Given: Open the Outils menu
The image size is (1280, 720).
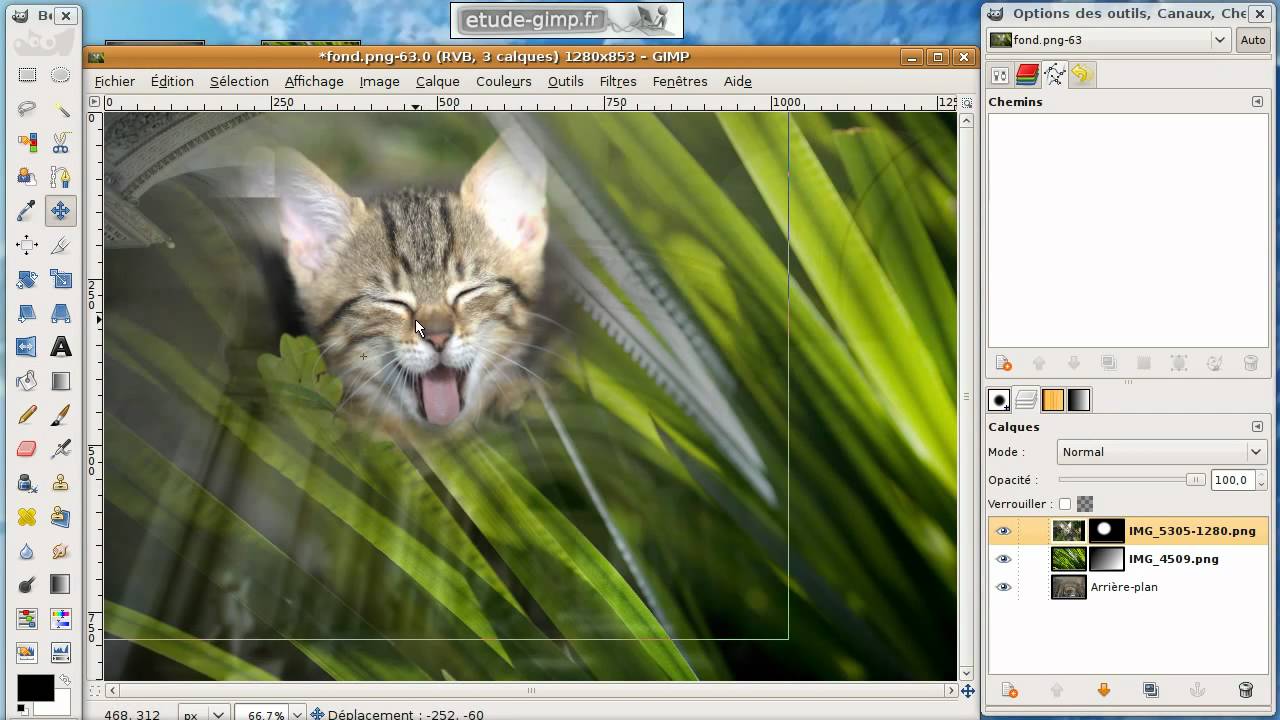Looking at the screenshot, I should pyautogui.click(x=565, y=81).
